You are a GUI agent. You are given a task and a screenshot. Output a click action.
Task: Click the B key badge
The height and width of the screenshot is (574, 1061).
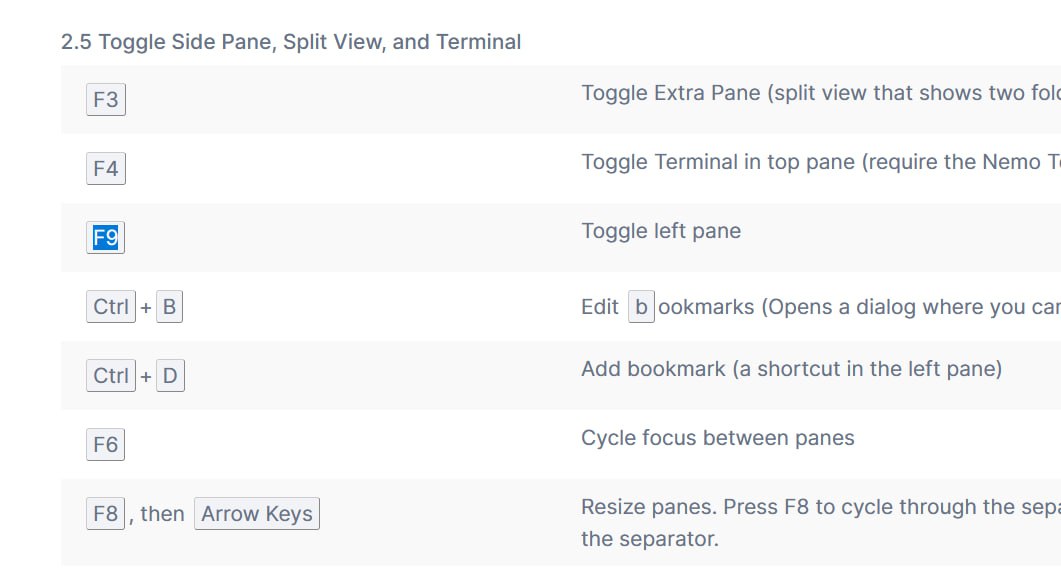pyautogui.click(x=169, y=307)
